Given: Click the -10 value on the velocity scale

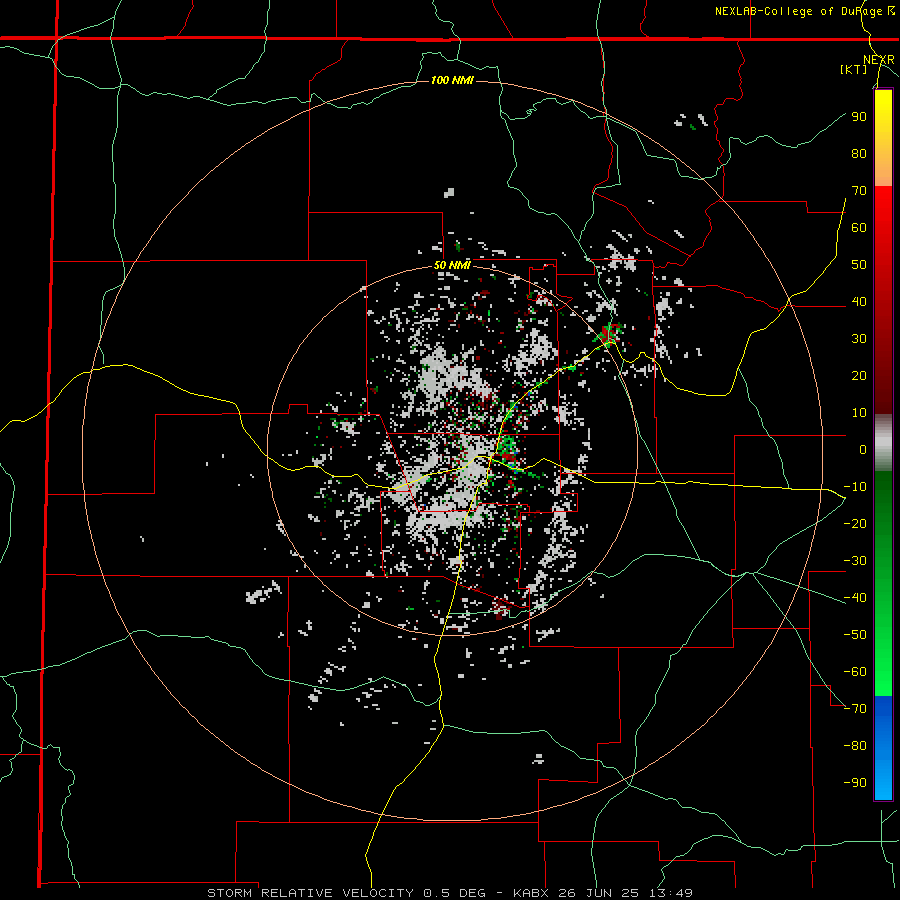Looking at the screenshot, I should click(x=855, y=487).
